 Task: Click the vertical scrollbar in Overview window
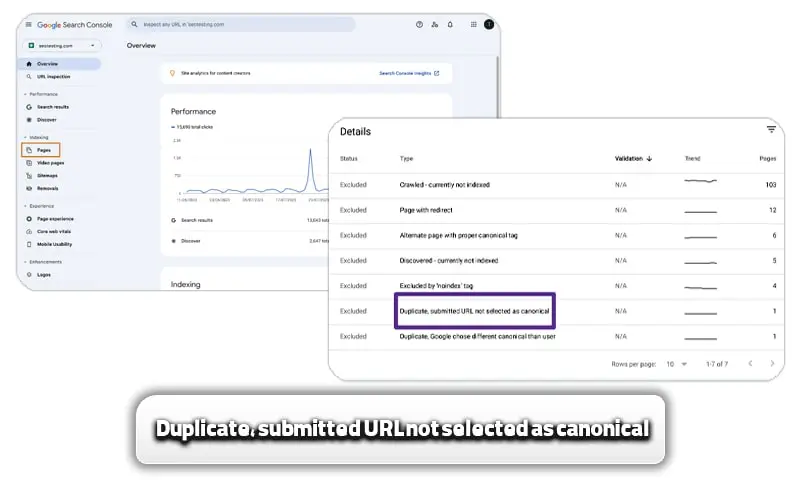pos(498,87)
